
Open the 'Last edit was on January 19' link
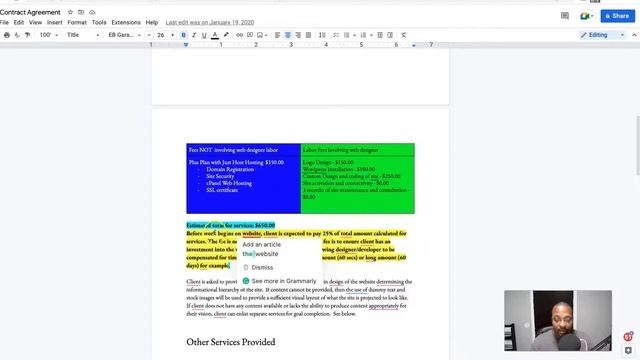210,22
